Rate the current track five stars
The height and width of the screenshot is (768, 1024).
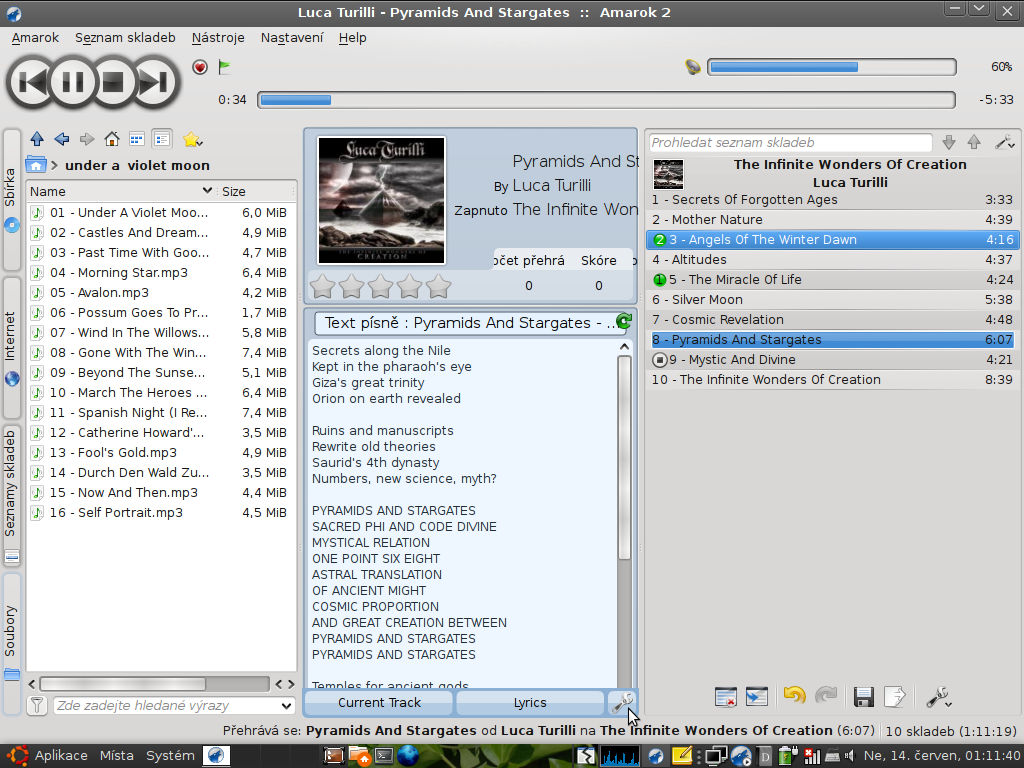(438, 286)
